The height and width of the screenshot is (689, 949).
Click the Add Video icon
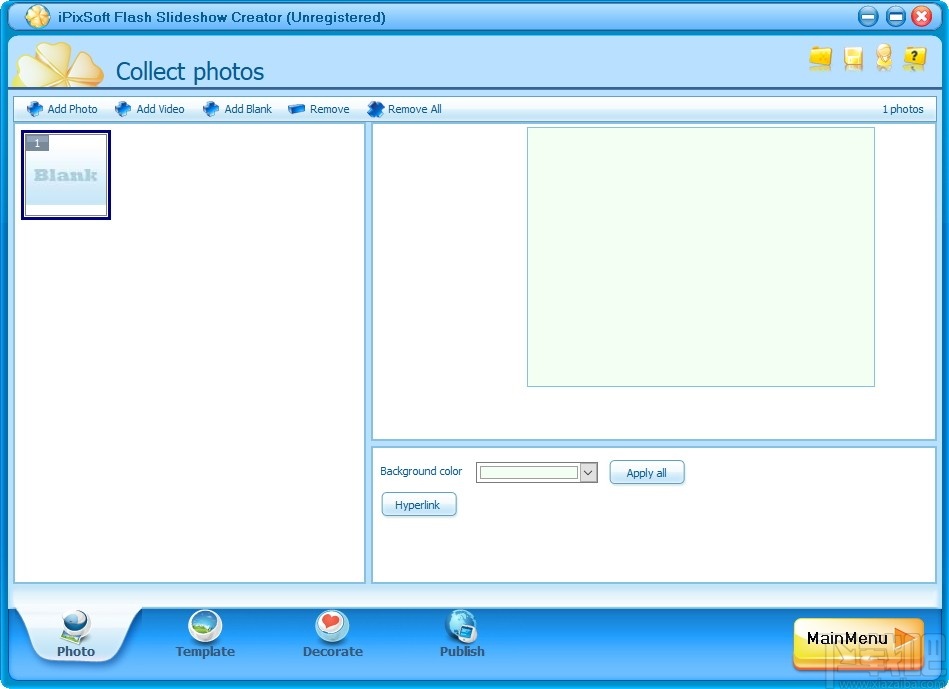[x=123, y=109]
